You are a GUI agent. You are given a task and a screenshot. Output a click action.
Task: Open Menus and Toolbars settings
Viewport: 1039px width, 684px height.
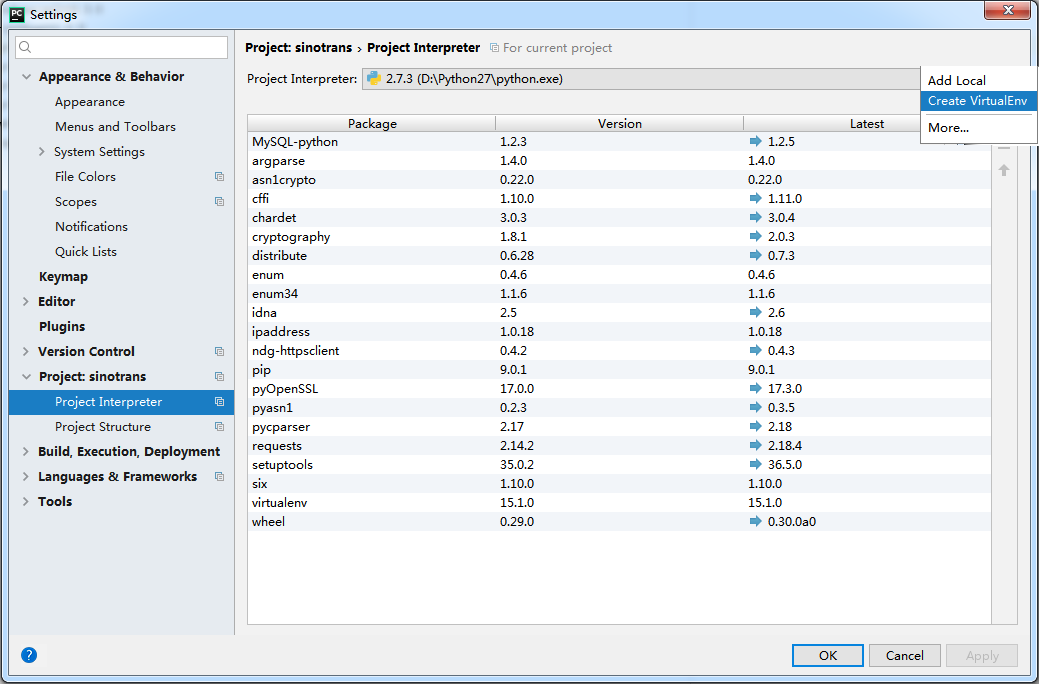(x=115, y=127)
